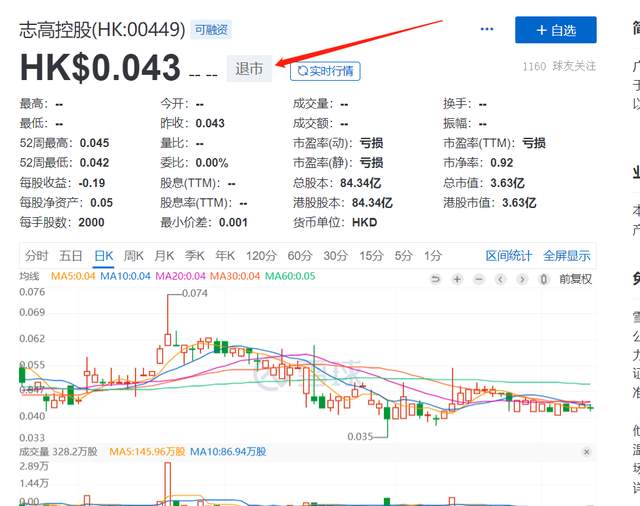Click the 每手股数 value 2000
Viewport: 640px width, 506px height.
[91, 222]
